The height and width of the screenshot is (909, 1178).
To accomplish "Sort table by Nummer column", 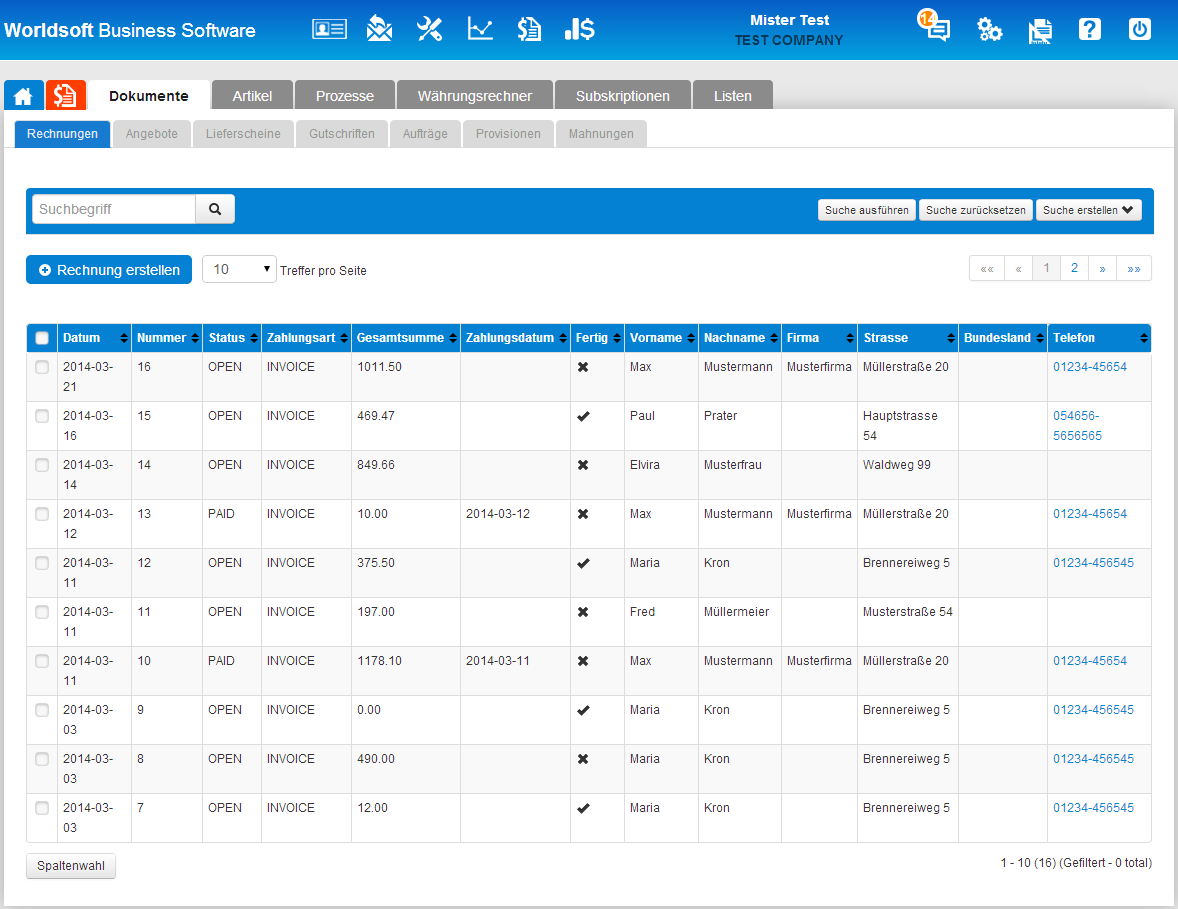I will [x=167, y=338].
